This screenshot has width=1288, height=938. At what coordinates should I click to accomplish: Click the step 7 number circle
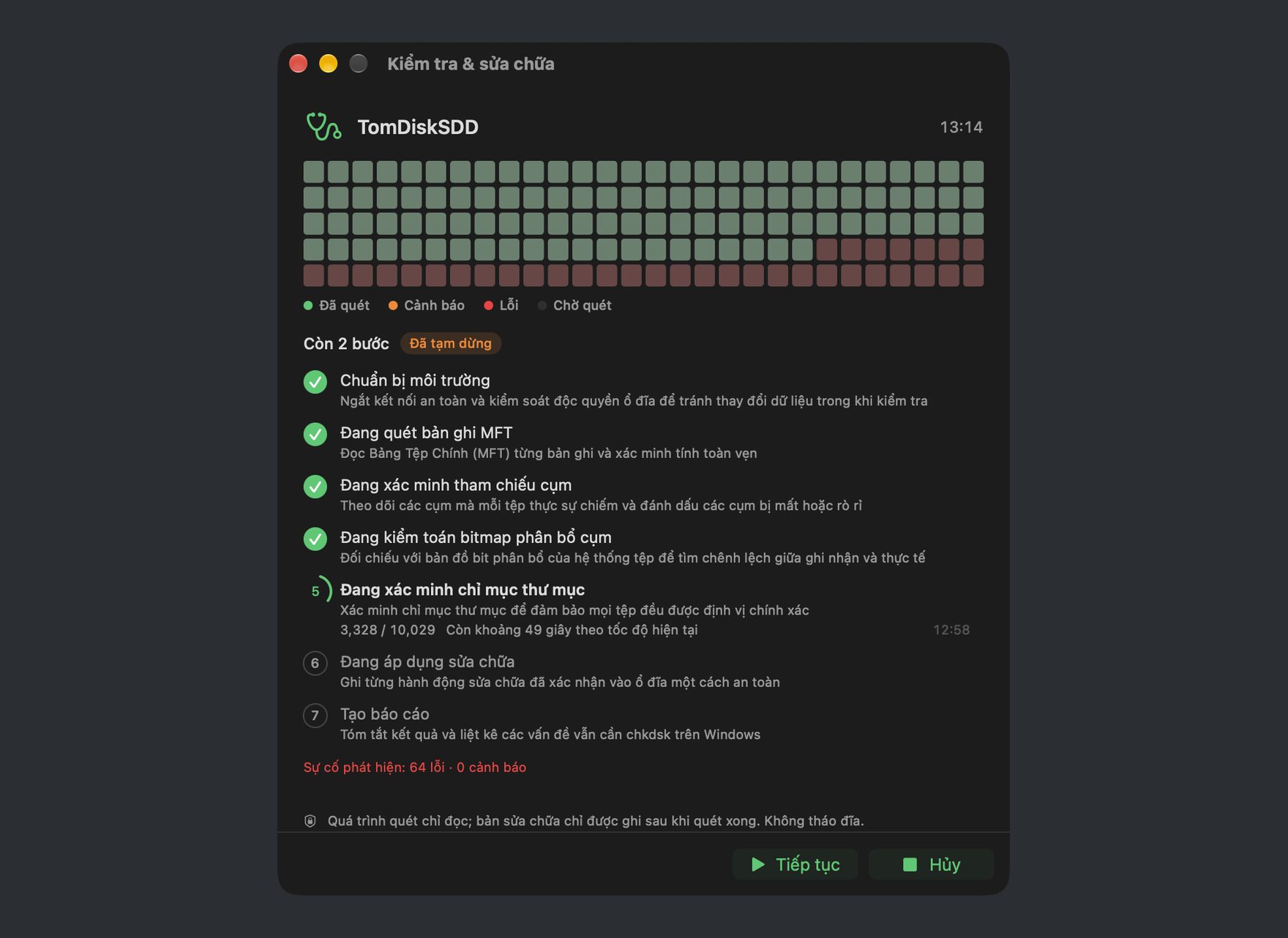pos(315,716)
